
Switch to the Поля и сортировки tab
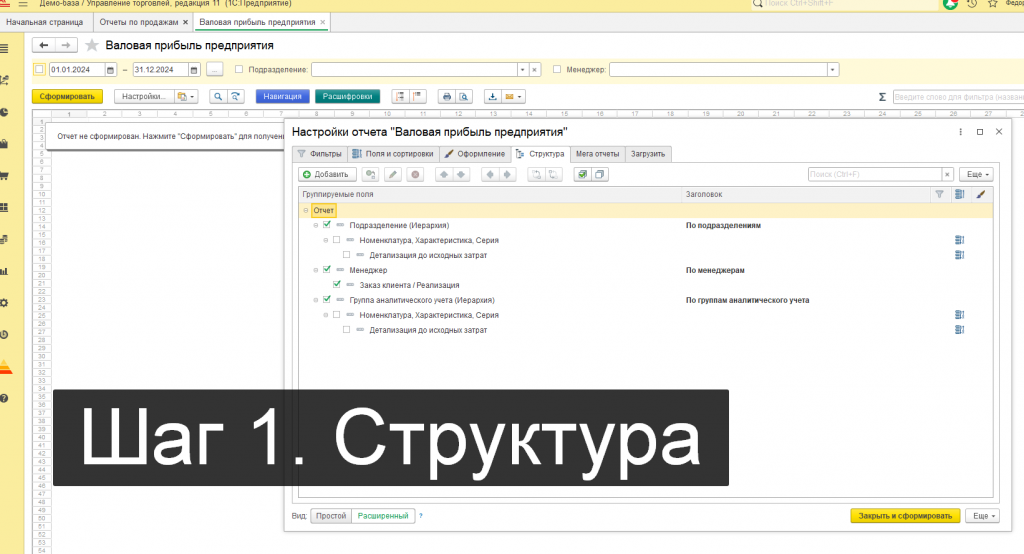point(393,154)
